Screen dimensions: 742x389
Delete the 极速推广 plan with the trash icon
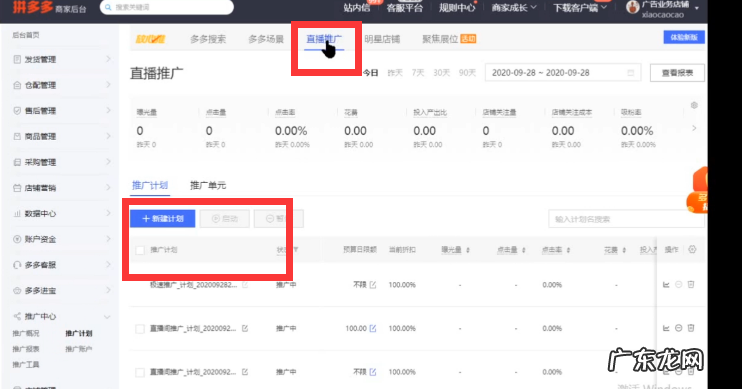691,284
